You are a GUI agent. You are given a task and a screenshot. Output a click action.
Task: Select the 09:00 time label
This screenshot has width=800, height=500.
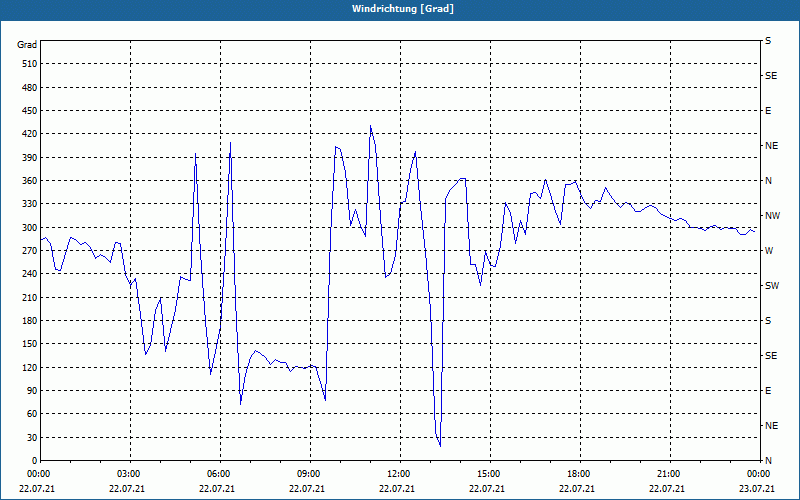point(308,474)
